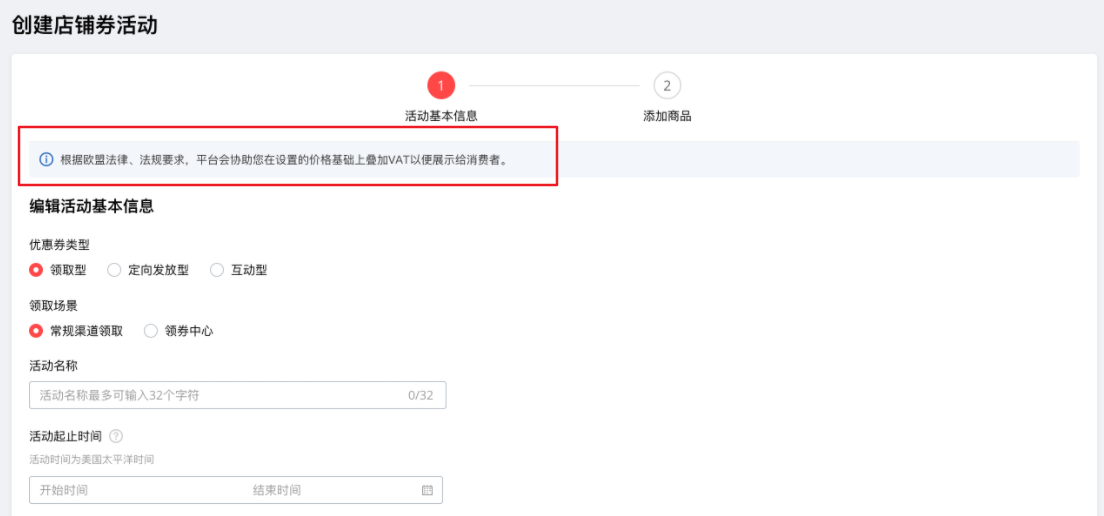This screenshot has width=1104, height=516.
Task: Click the 编辑活动基本信息 section heading
Action: [91, 207]
